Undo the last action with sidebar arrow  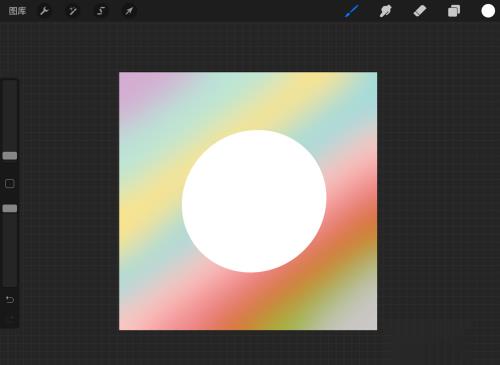10,300
